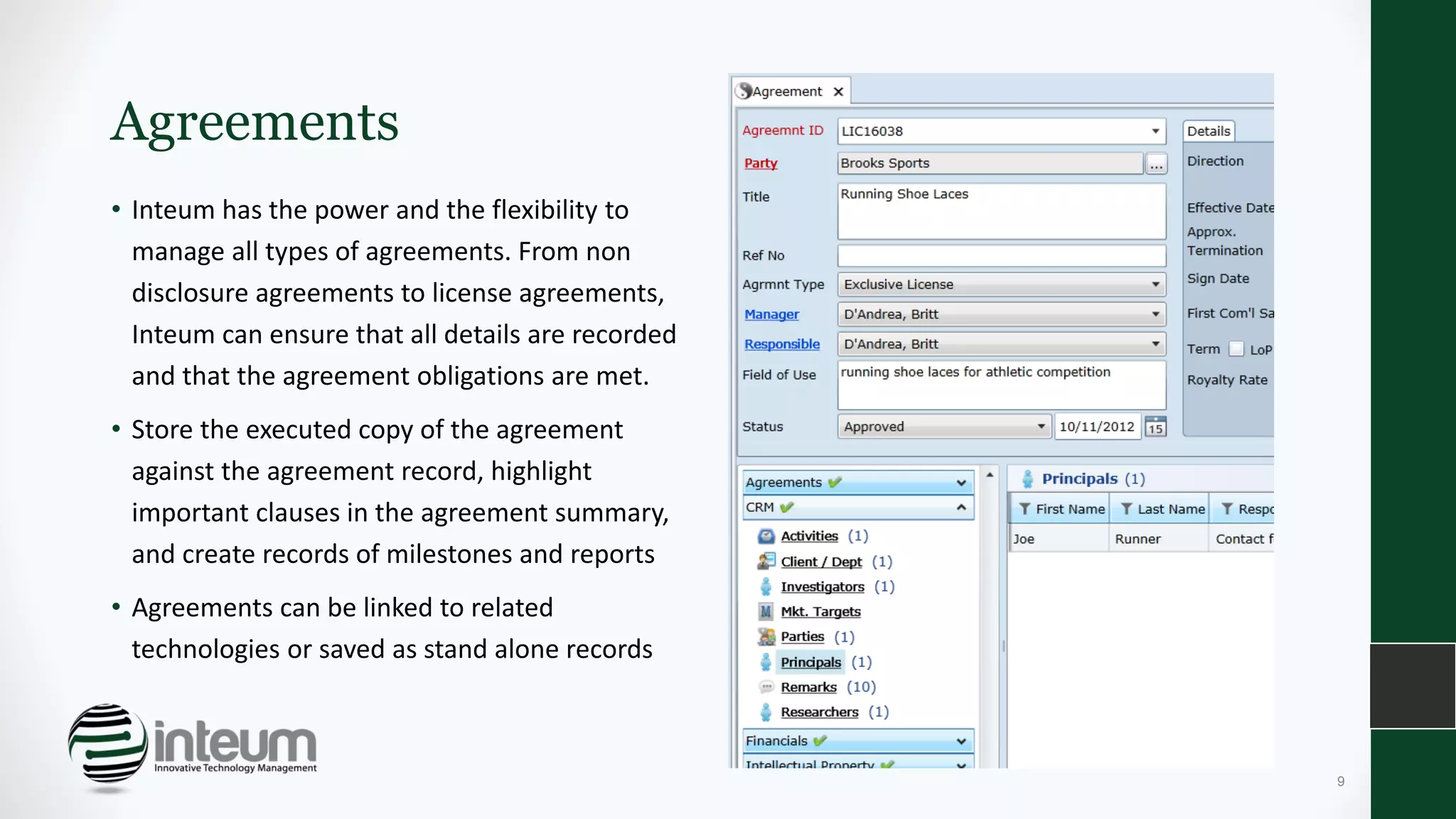The width and height of the screenshot is (1456, 819).
Task: Click the First Name column header
Action: [x=1059, y=509]
